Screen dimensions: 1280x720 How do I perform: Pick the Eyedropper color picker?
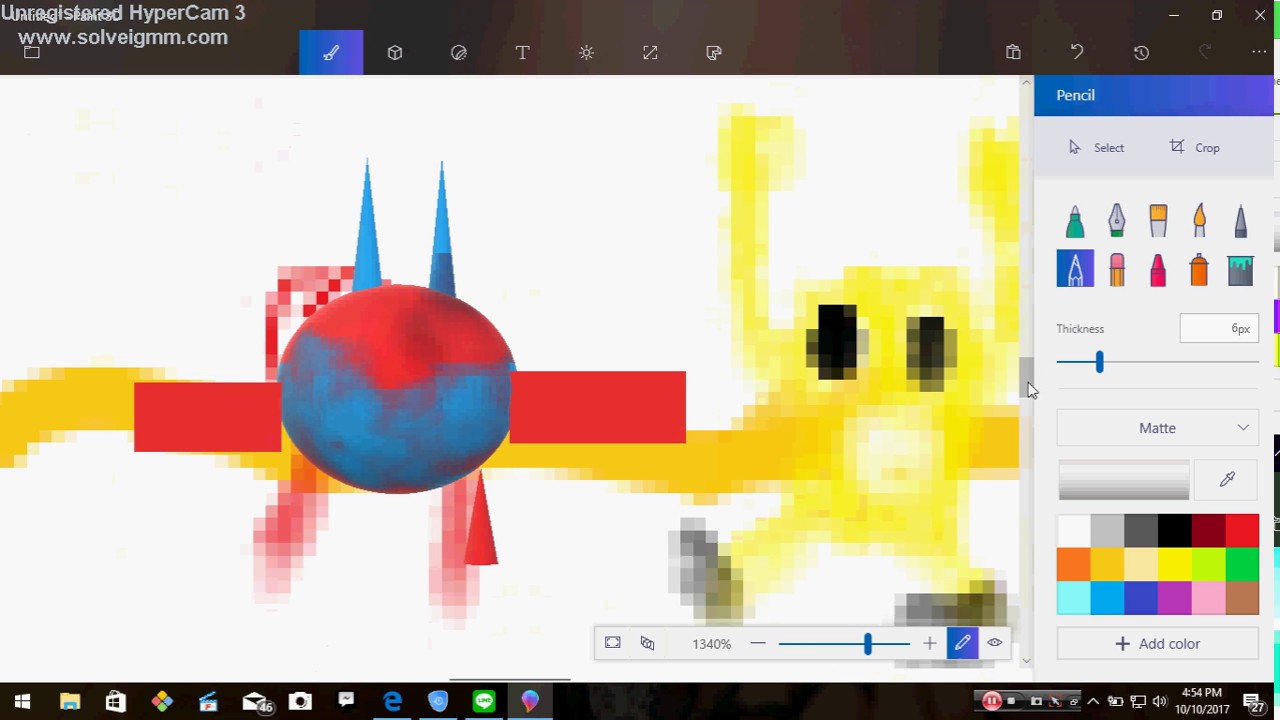[1227, 480]
